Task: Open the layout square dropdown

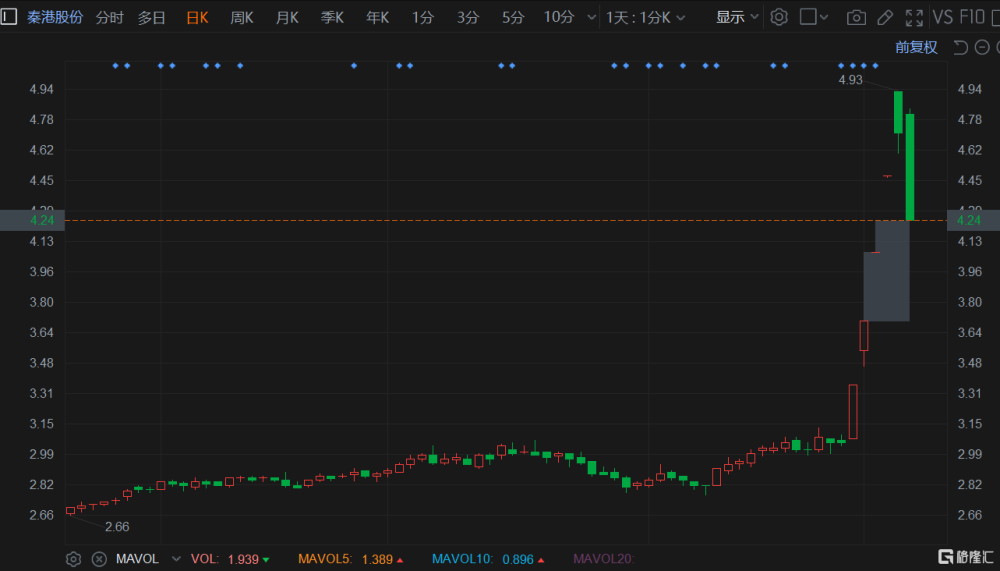Action: [815, 17]
